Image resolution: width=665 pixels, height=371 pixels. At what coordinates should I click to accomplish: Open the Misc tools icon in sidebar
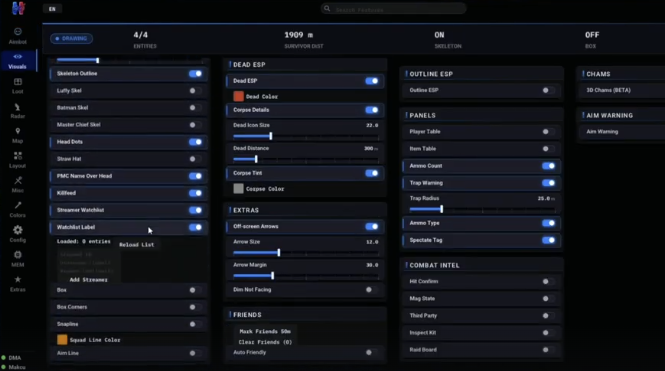click(17, 181)
